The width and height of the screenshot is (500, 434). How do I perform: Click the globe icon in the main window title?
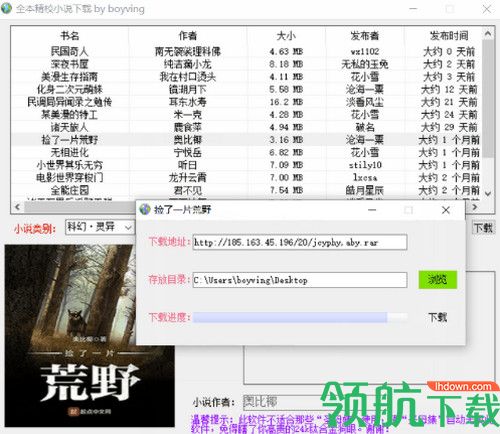pyautogui.click(x=6, y=8)
